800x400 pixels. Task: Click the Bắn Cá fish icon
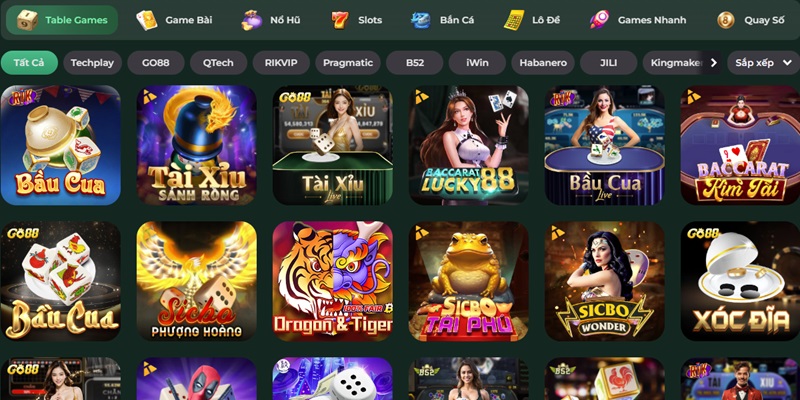(x=421, y=20)
